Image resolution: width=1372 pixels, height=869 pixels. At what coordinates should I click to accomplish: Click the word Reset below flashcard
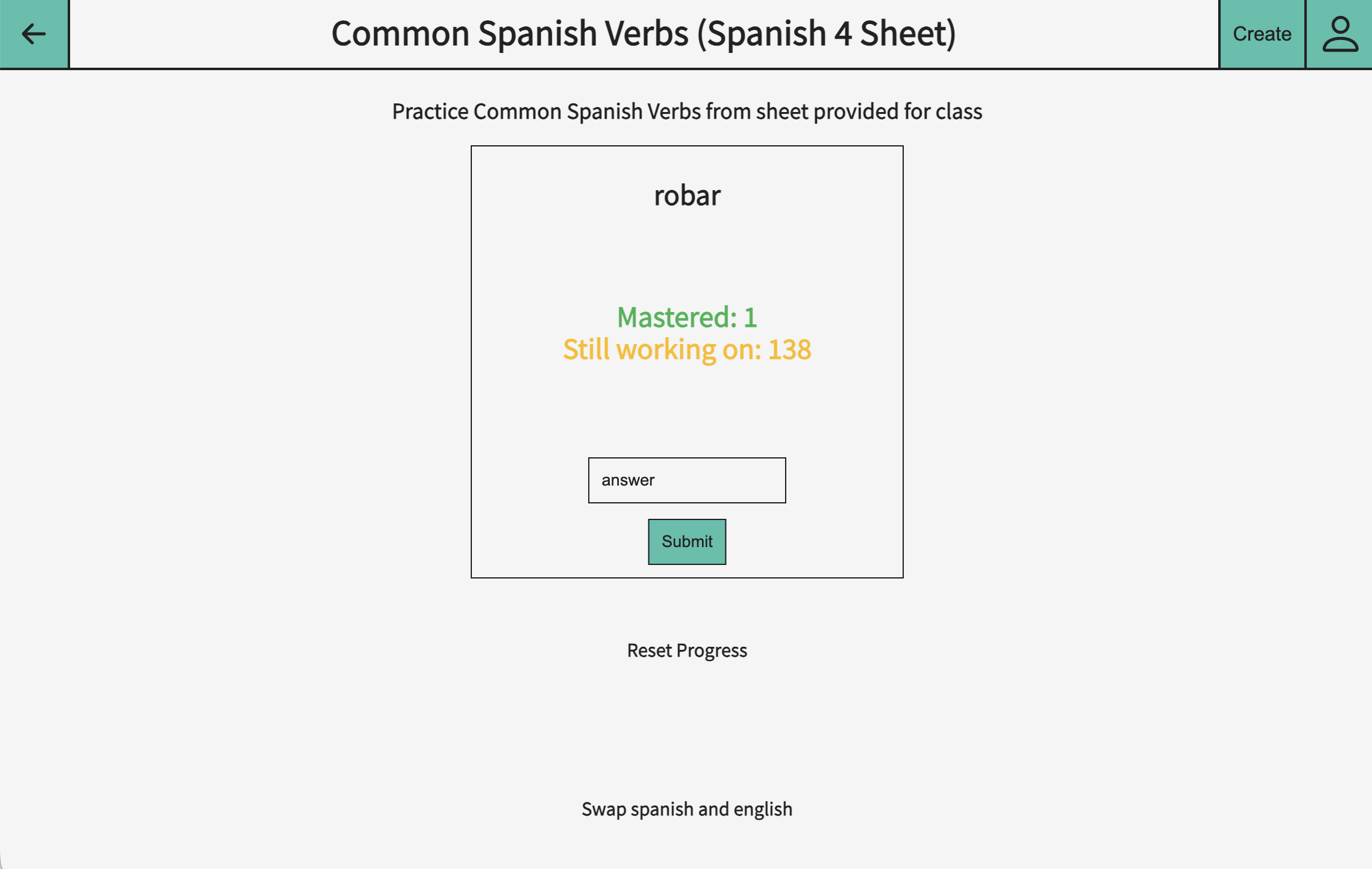(649, 651)
